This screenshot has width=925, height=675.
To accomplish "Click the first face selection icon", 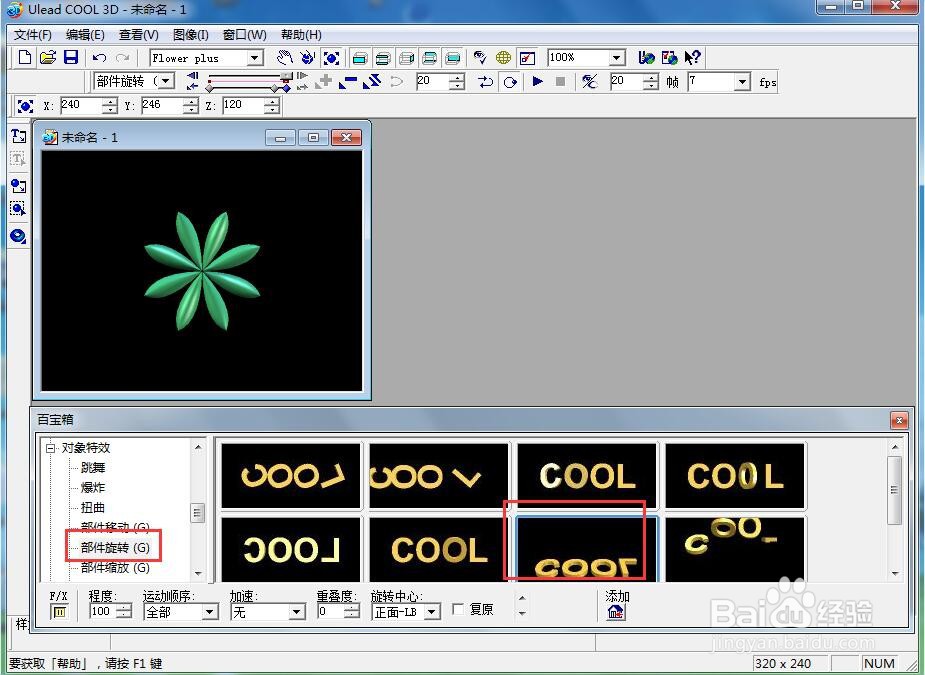I will point(360,58).
